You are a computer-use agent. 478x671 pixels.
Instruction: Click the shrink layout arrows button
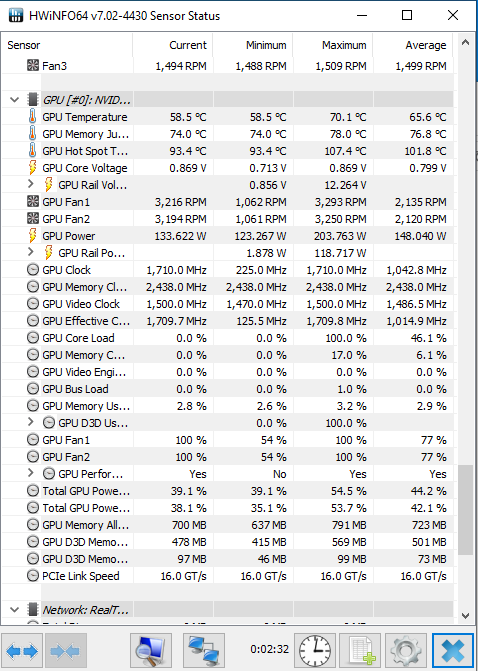click(x=65, y=651)
